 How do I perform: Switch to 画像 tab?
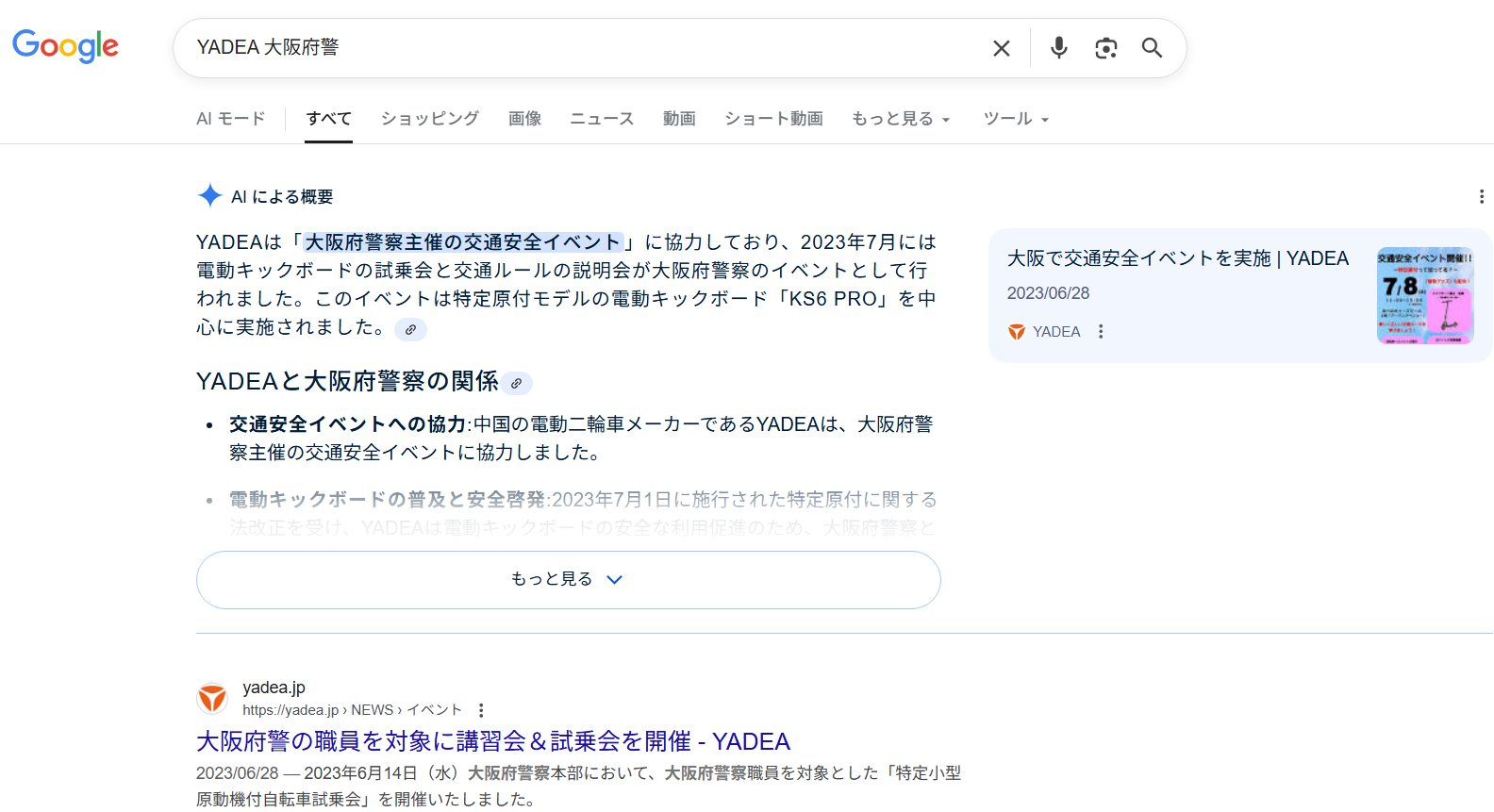pos(525,119)
